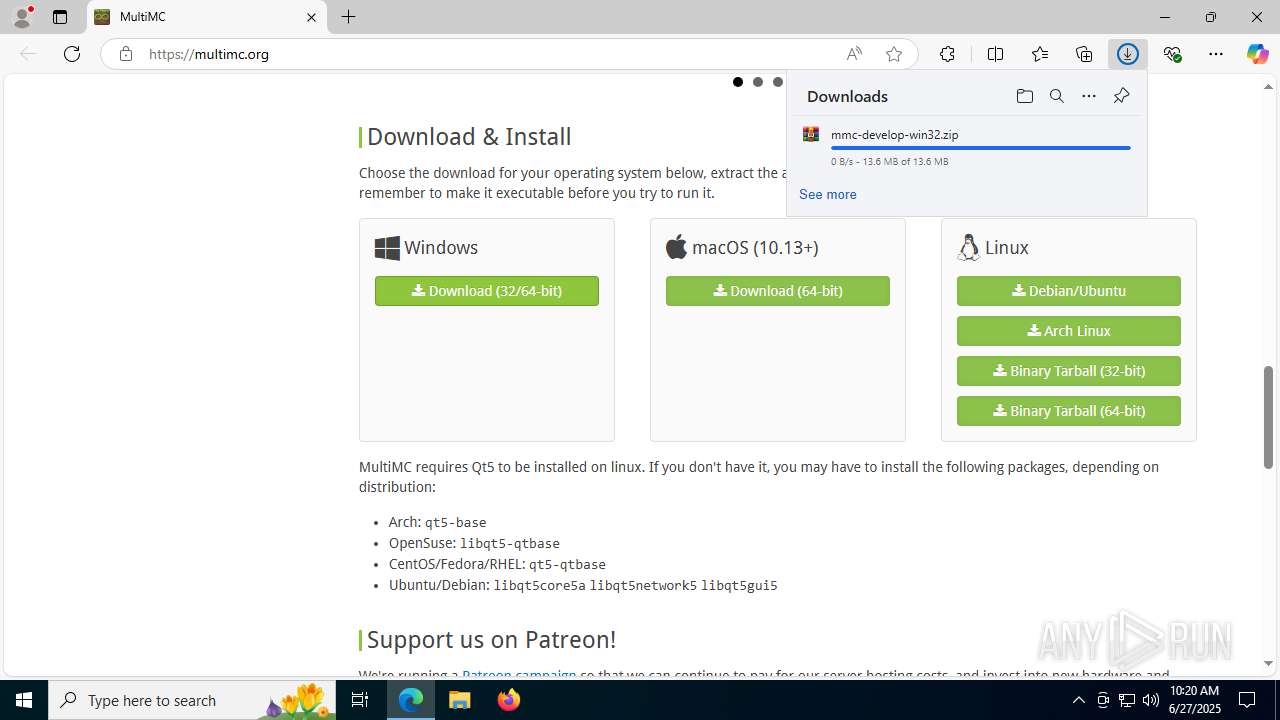The width and height of the screenshot is (1280, 720).
Task: Select the MultiMC browser tab
Action: 207,17
